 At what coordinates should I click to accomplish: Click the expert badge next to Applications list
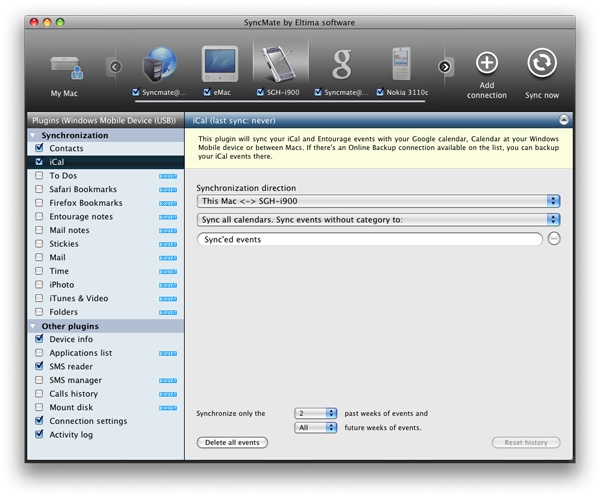point(168,354)
